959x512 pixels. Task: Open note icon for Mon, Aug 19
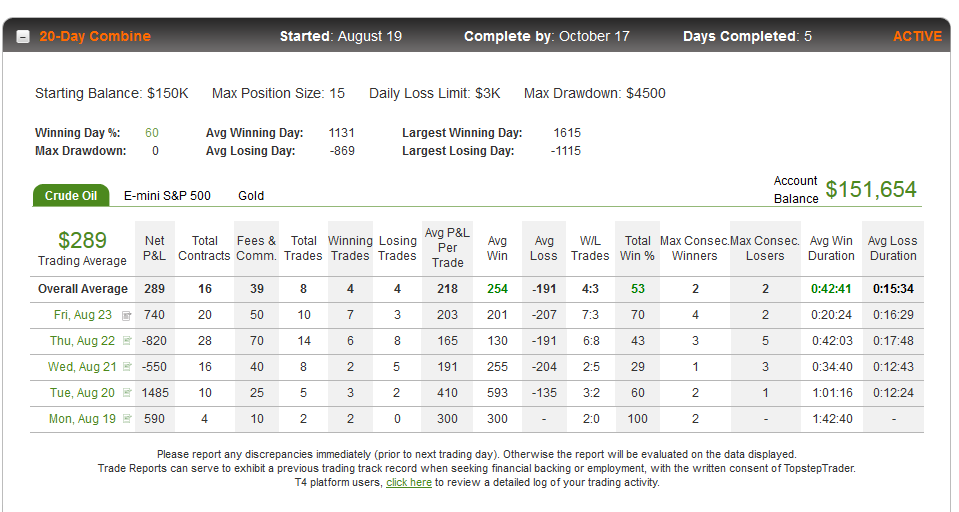coord(127,418)
